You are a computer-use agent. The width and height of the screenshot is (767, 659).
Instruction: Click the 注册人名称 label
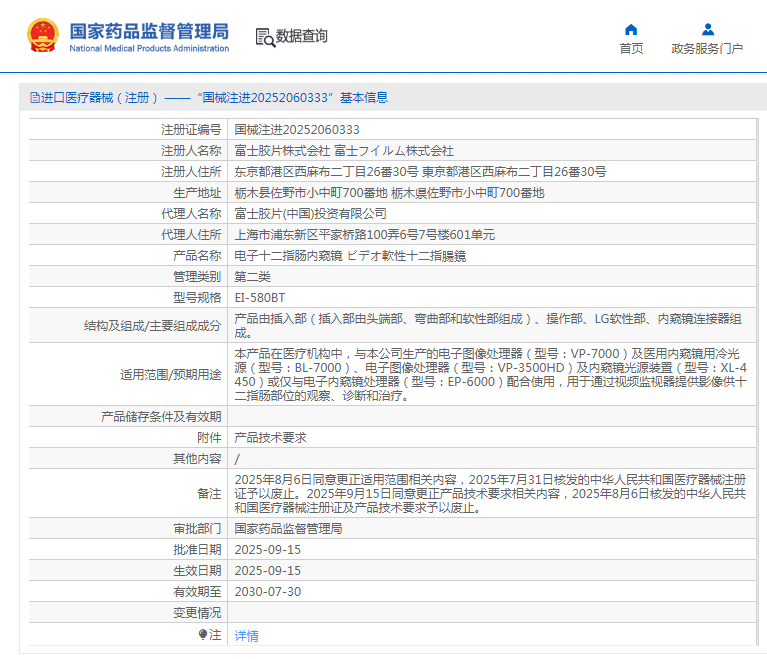[191, 151]
